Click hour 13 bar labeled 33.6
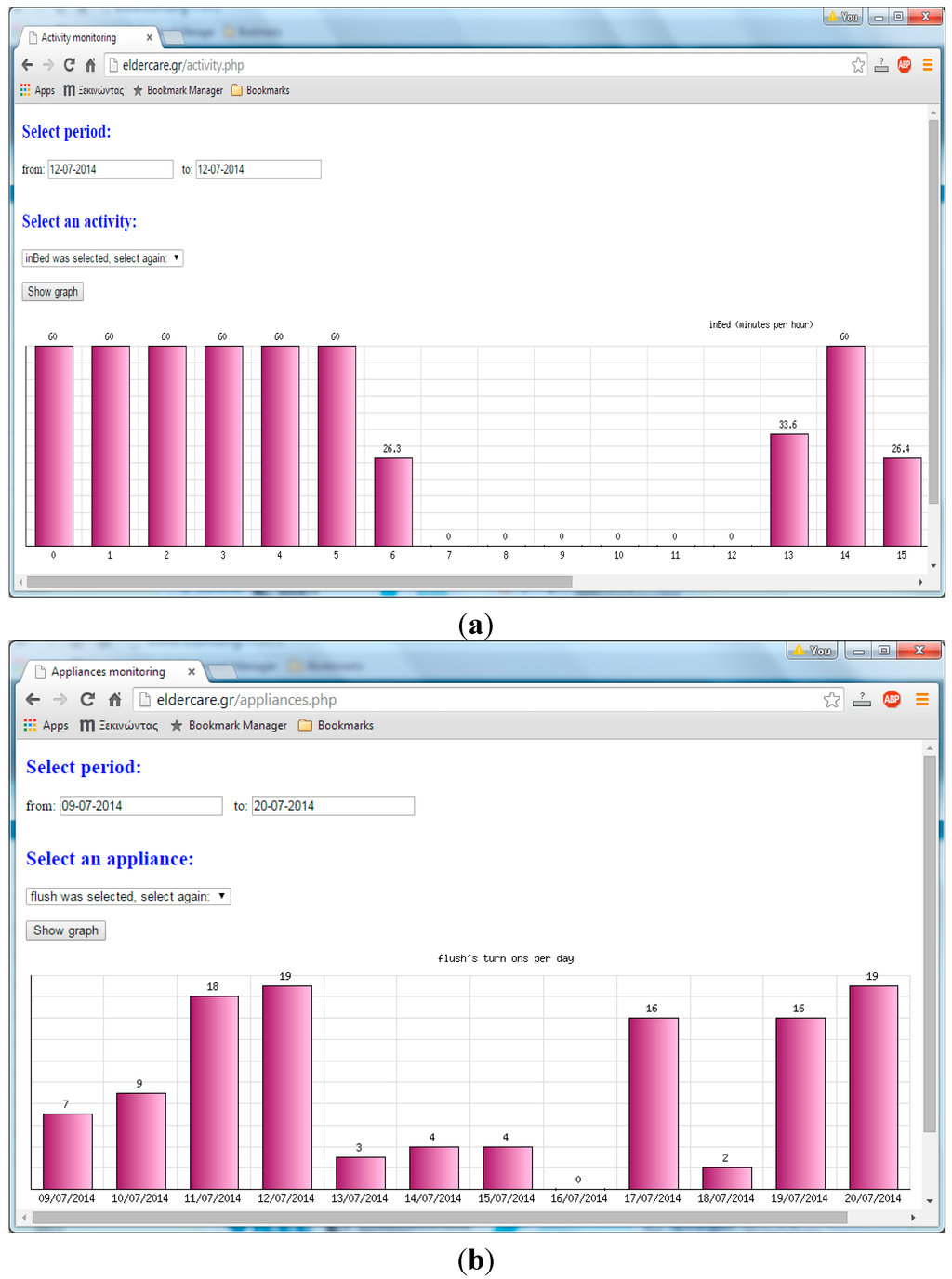The width and height of the screenshot is (952, 1279). coord(789,490)
